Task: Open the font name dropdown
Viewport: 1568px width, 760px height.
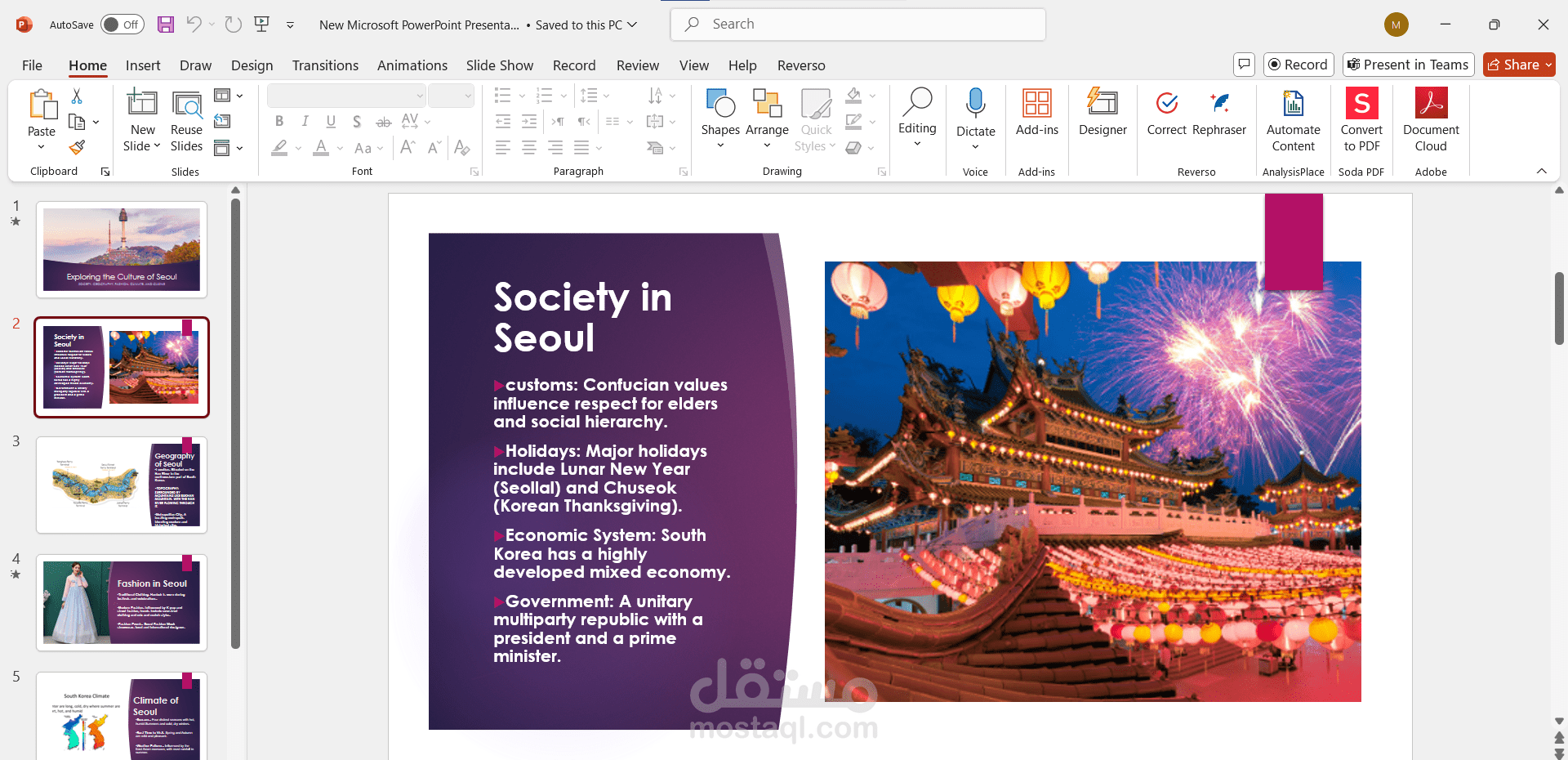Action: coord(420,96)
